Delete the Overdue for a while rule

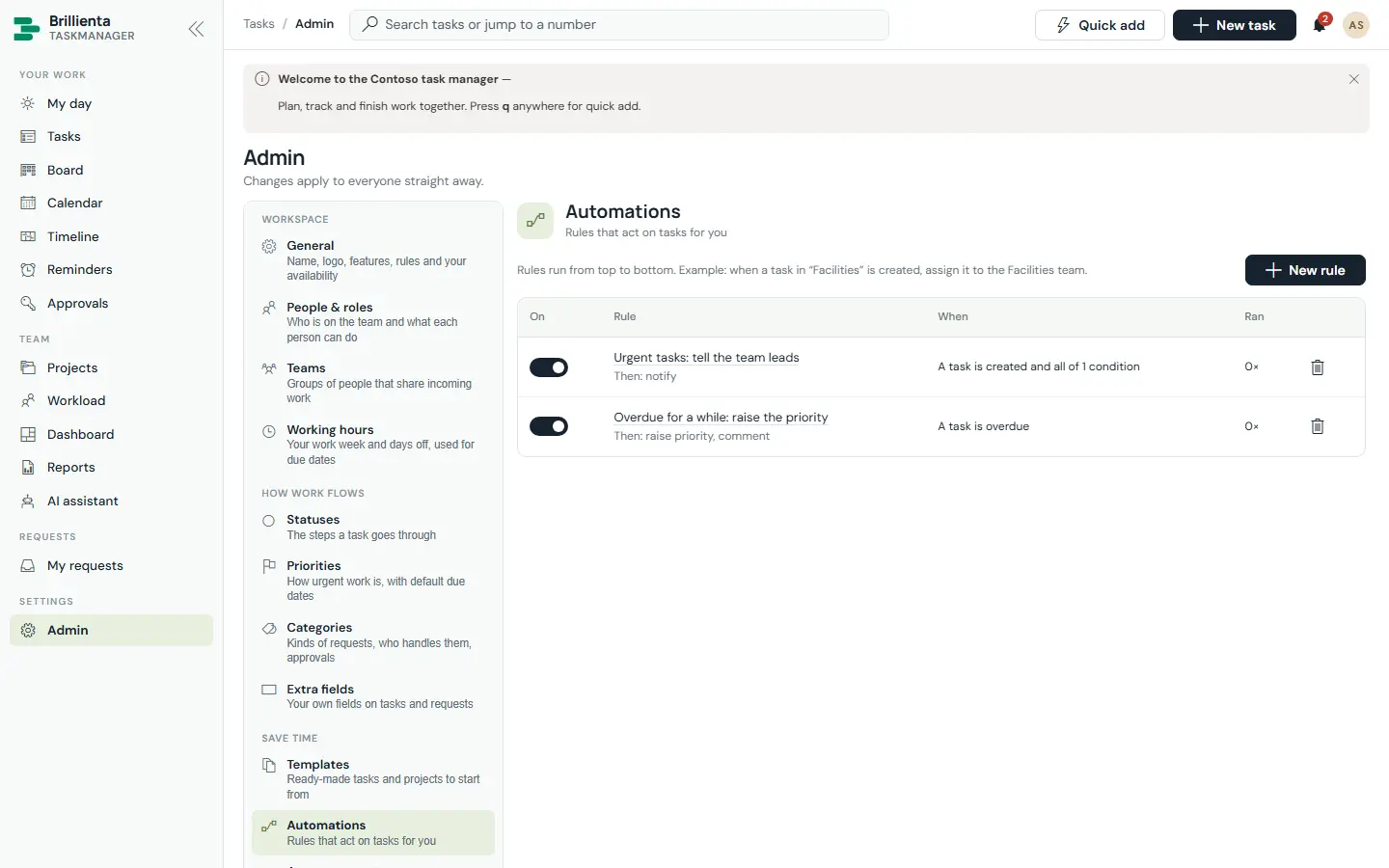[x=1318, y=426]
